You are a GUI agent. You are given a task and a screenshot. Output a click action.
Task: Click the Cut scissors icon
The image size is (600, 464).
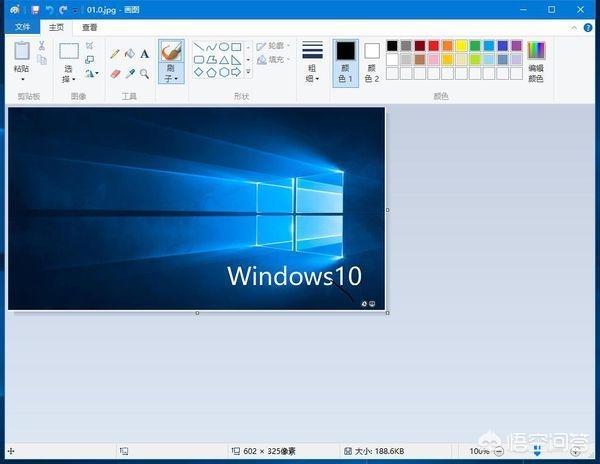click(x=41, y=46)
